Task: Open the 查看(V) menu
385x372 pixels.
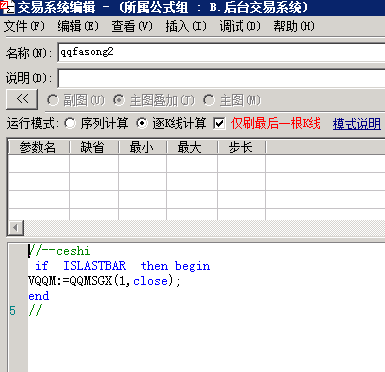Action: (x=132, y=26)
